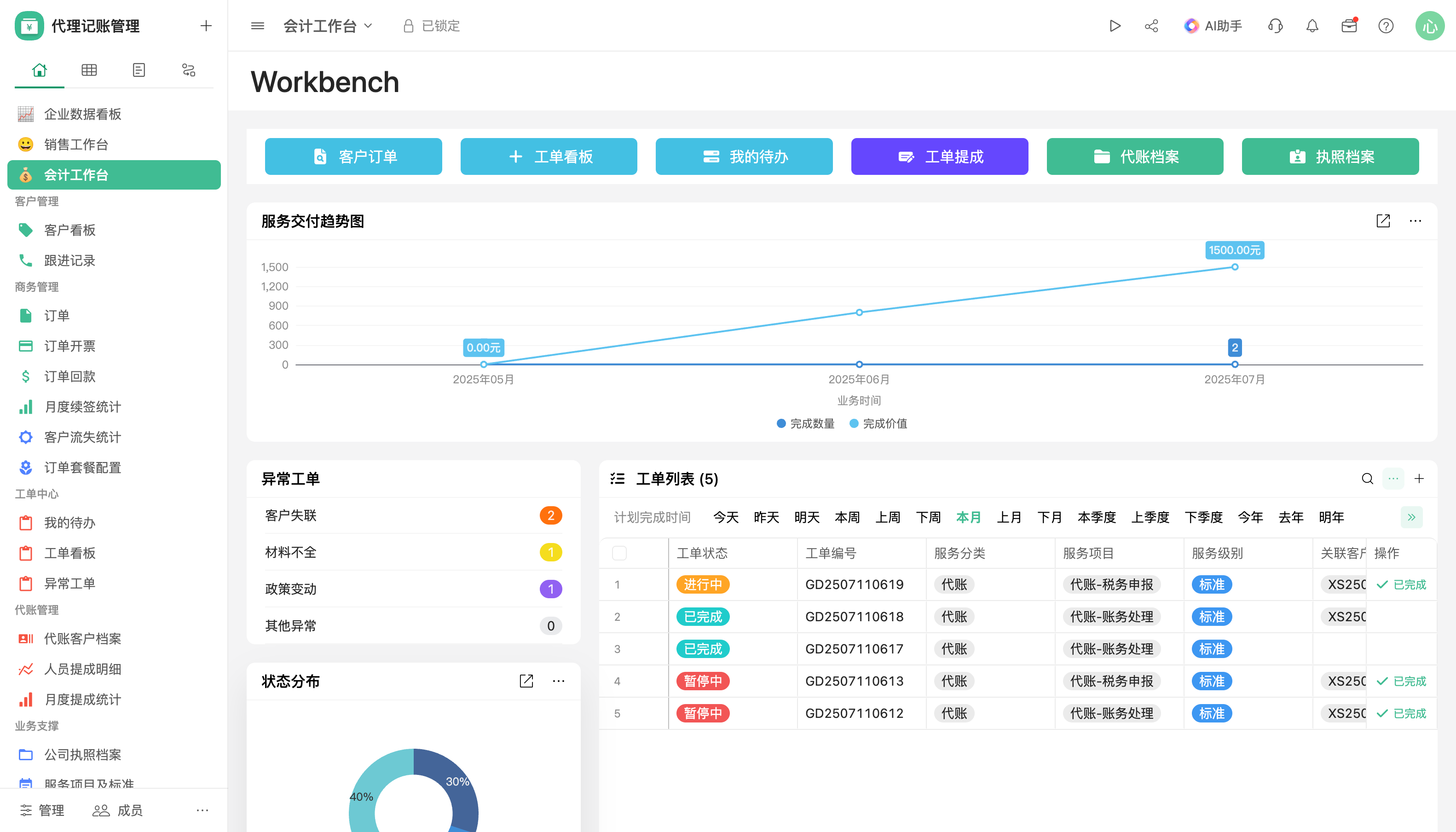The height and width of the screenshot is (832, 1456).
Task: Click the 已锁定 lock indicator
Action: pyautogui.click(x=432, y=26)
